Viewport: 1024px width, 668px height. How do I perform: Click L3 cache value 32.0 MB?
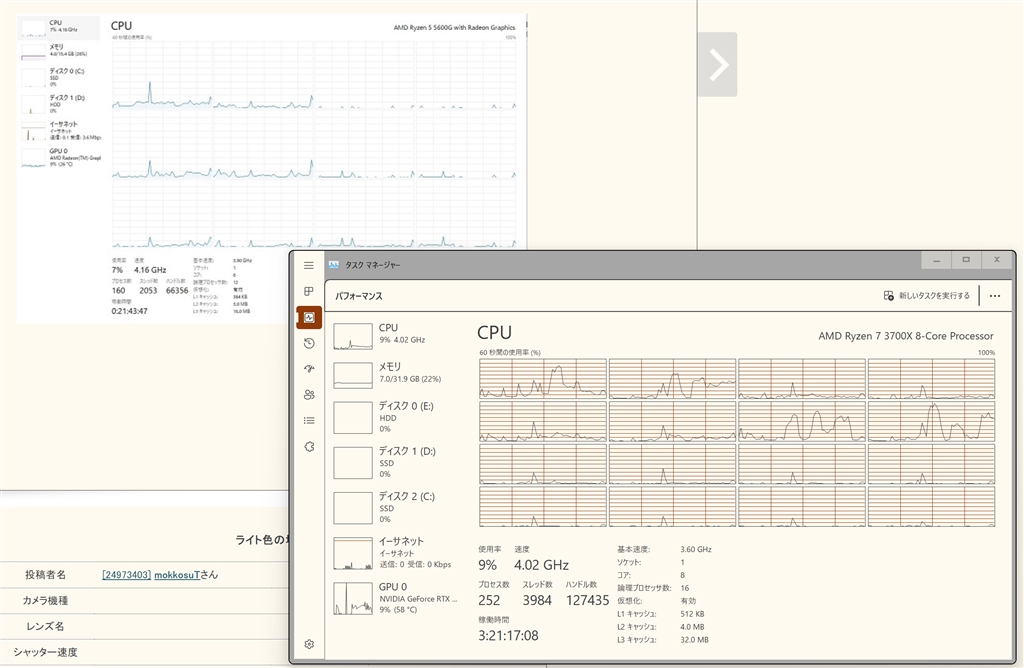click(694, 640)
